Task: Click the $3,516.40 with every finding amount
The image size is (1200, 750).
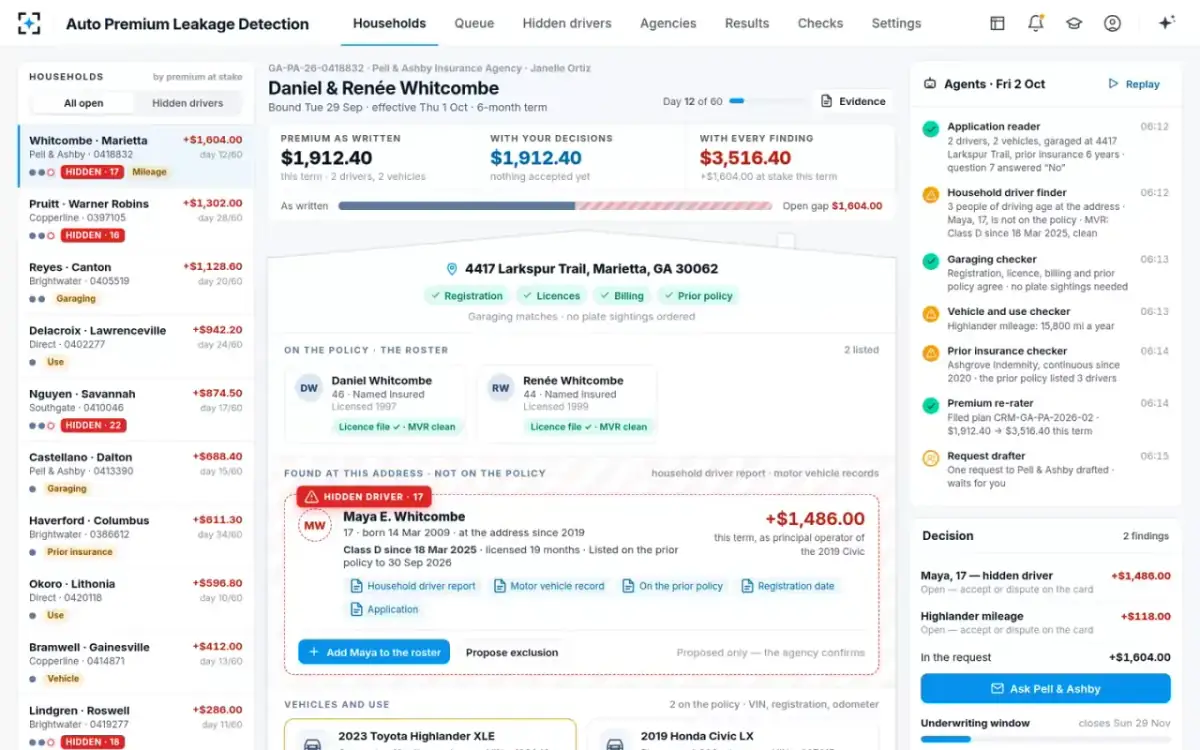Action: pos(745,158)
